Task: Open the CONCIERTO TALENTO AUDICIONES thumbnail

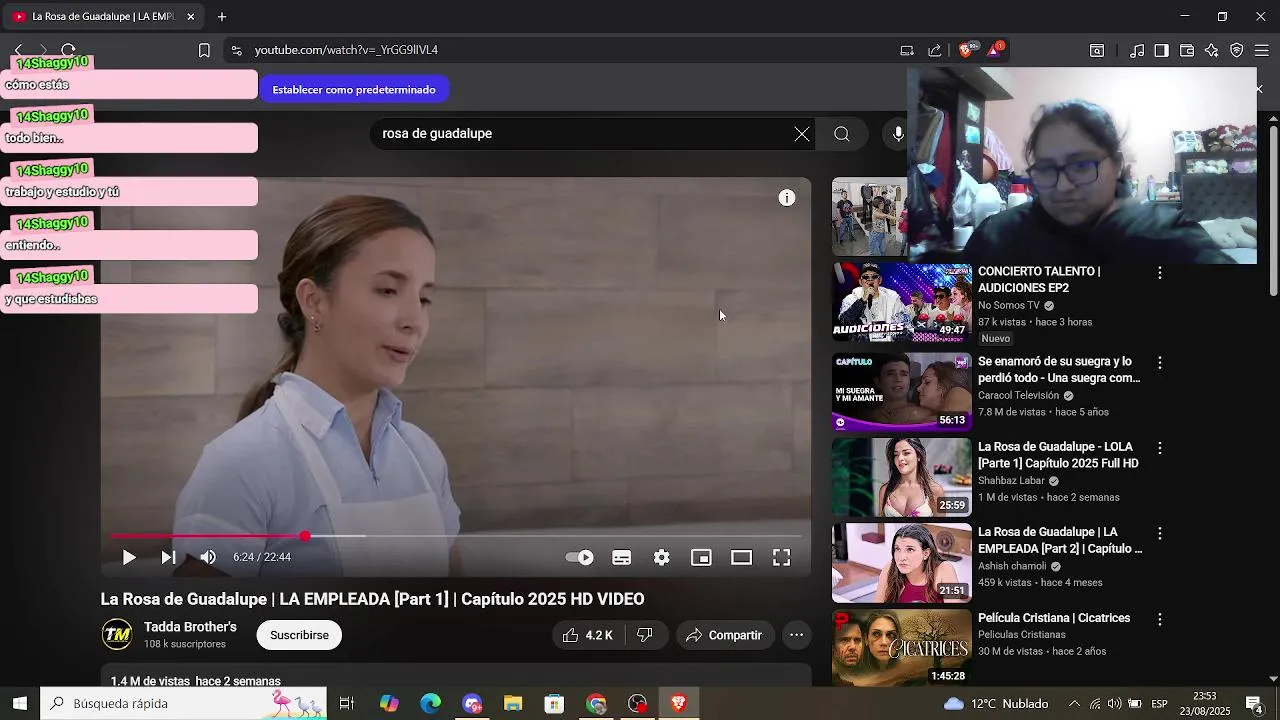Action: tap(902, 303)
